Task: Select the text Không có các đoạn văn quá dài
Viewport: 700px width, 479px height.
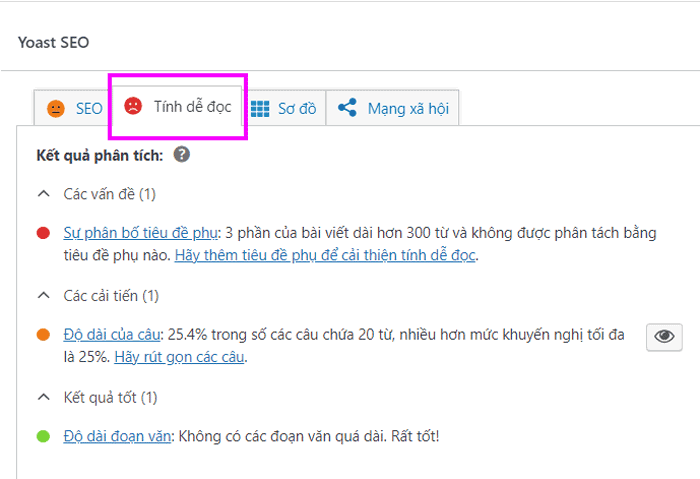Action: tap(283, 436)
